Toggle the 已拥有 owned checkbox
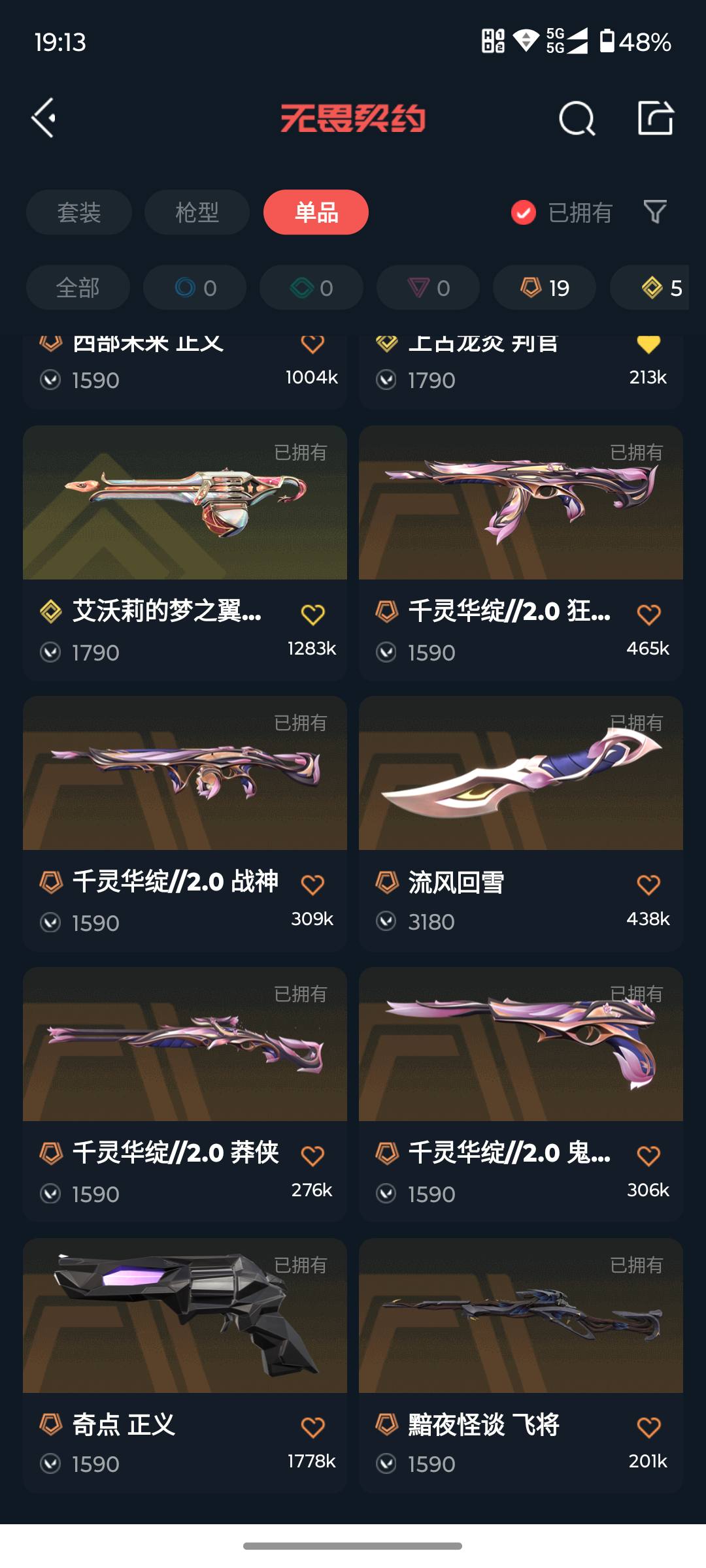The width and height of the screenshot is (706, 1568). pos(524,212)
